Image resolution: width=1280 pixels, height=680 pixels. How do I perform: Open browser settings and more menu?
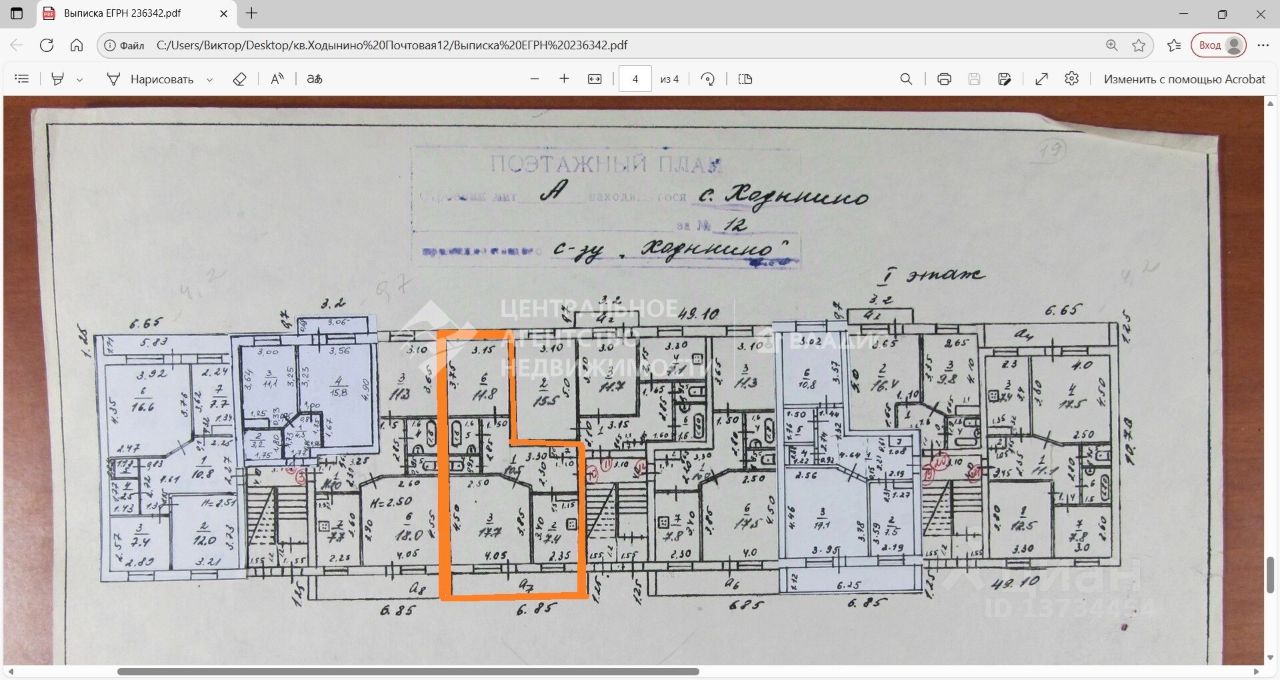pyautogui.click(x=1264, y=45)
